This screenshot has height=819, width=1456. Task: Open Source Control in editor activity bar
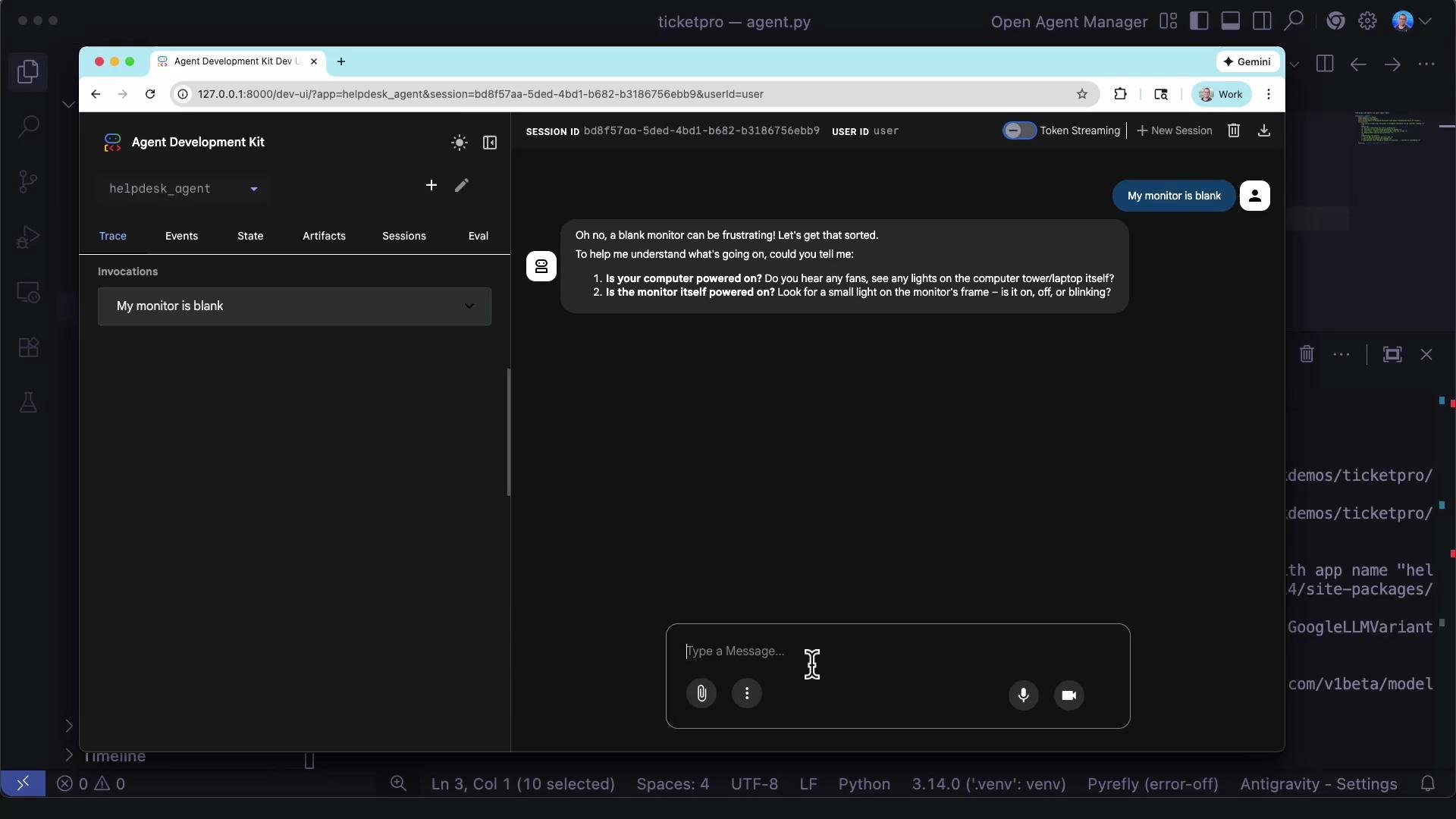pos(28,180)
